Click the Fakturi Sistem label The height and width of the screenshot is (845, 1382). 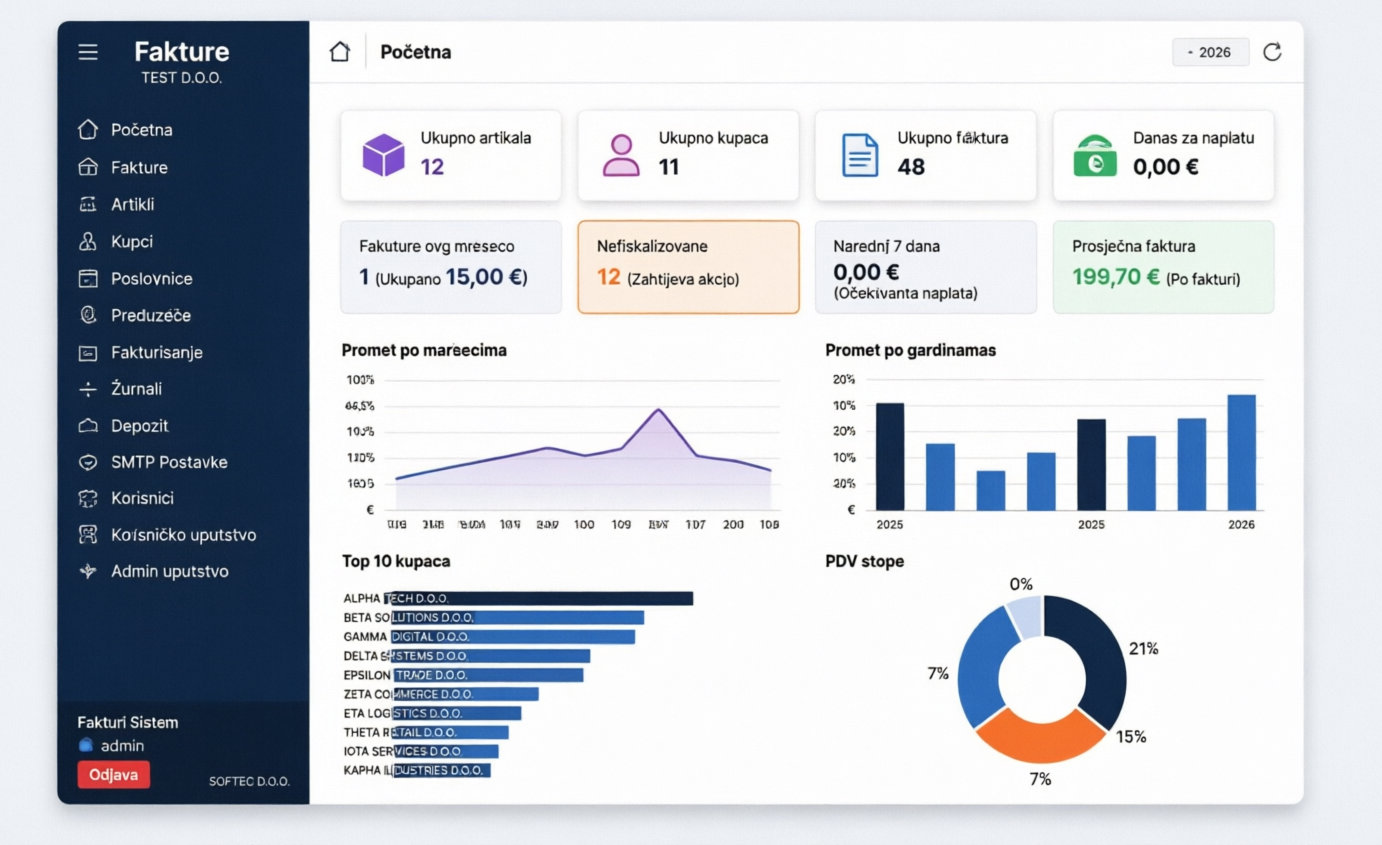tap(128, 722)
